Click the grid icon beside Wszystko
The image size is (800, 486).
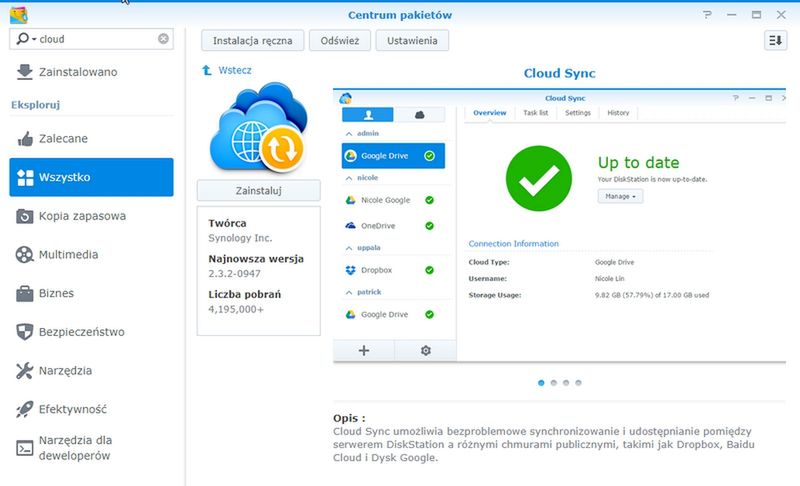coord(25,177)
